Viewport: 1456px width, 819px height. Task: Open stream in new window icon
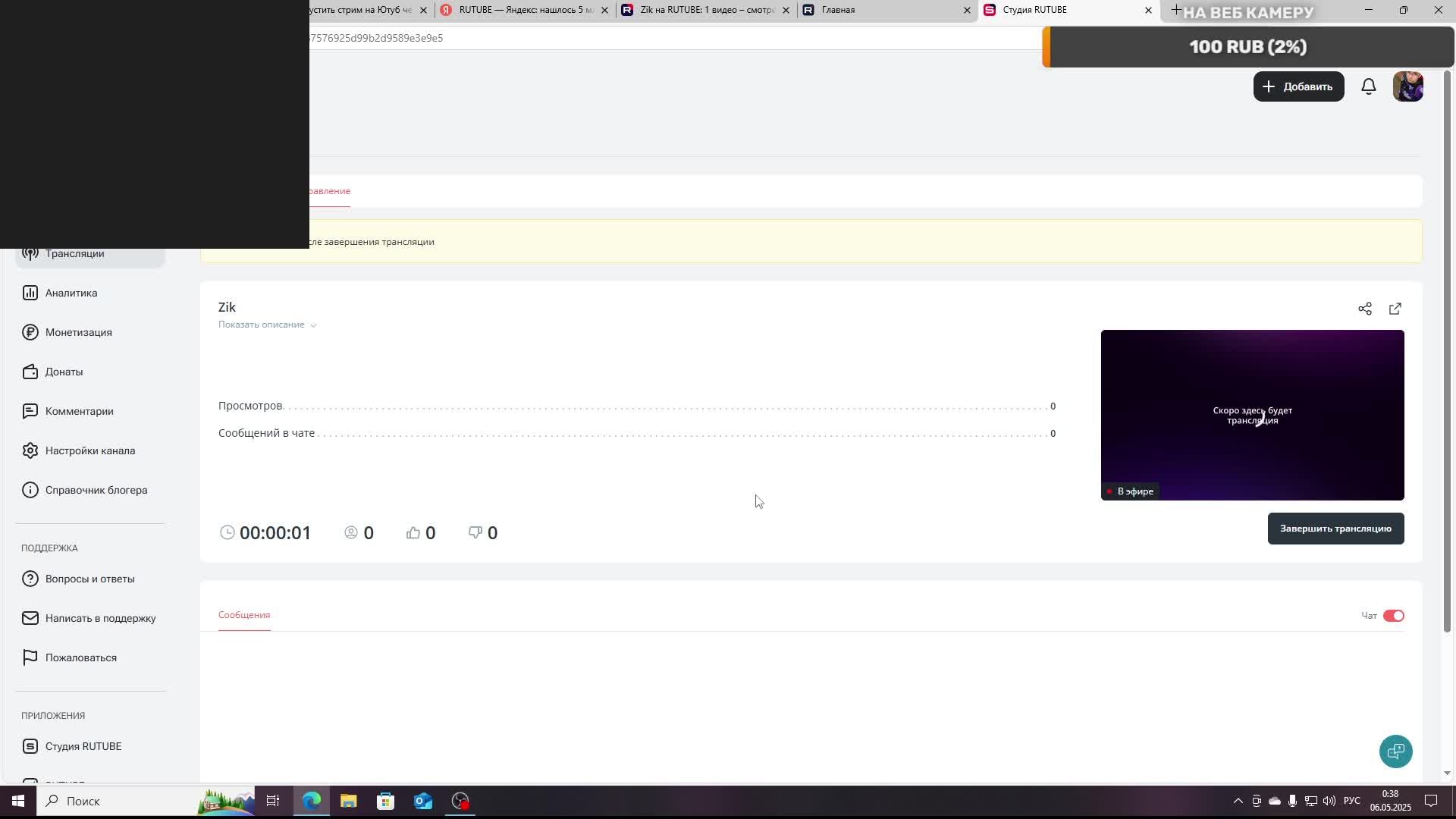pos(1395,309)
